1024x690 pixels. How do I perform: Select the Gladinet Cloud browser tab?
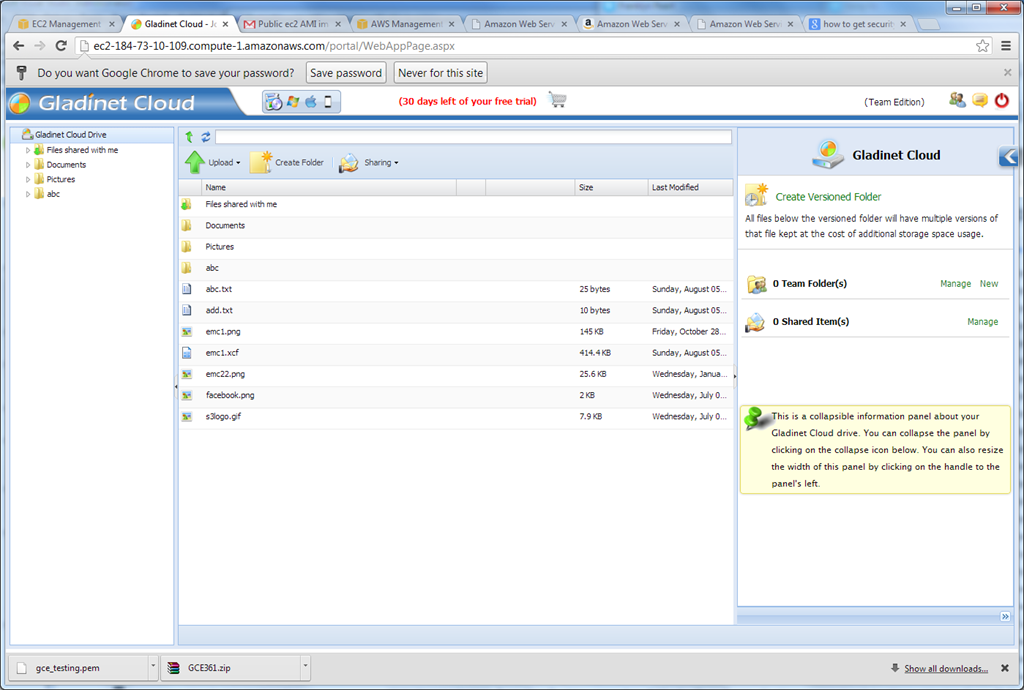180,24
